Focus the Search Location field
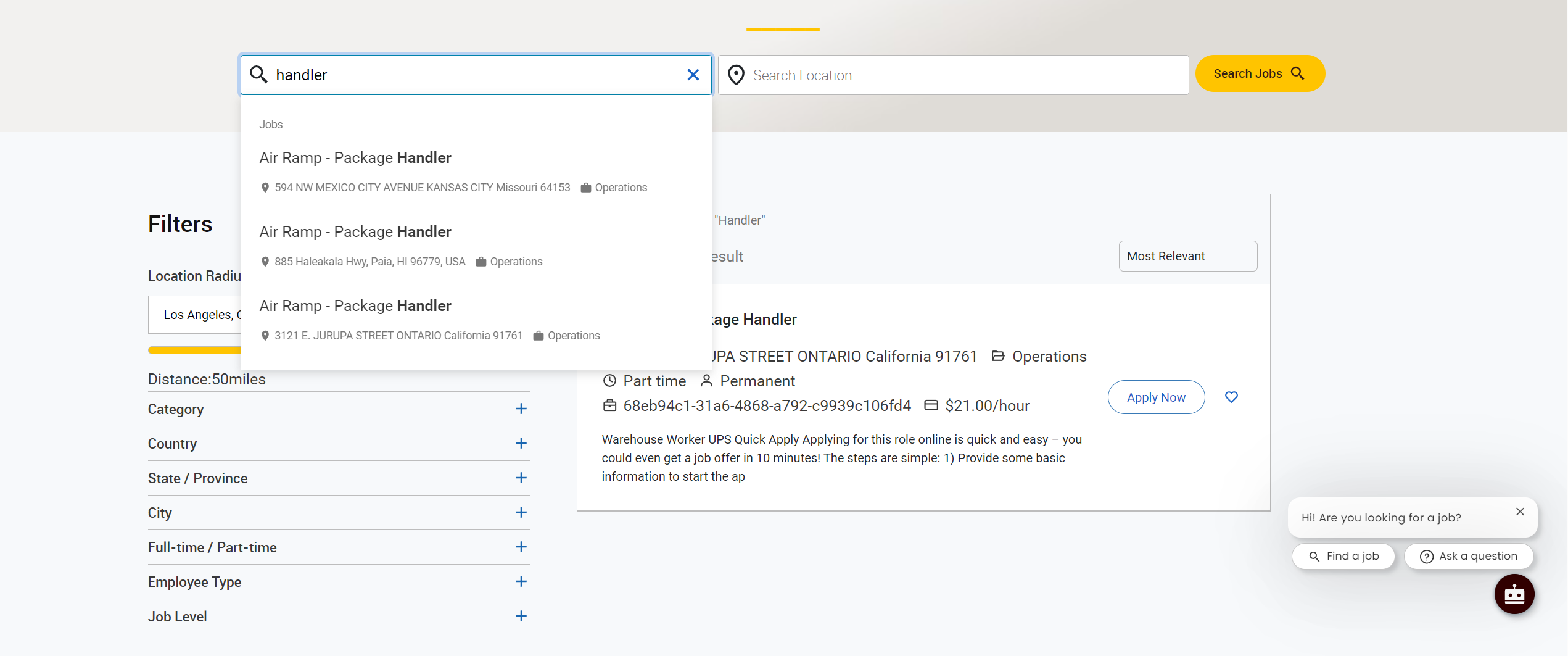The width and height of the screenshot is (1568, 656). pyautogui.click(x=954, y=75)
